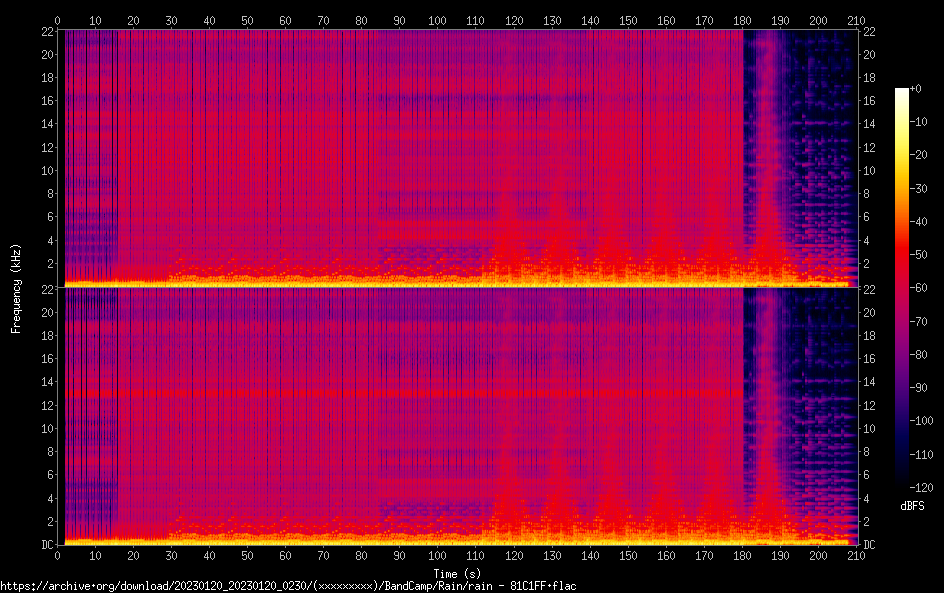Click the 180 tick on the top time axis
Image resolution: width=944 pixels, height=593 pixels.
tap(743, 20)
